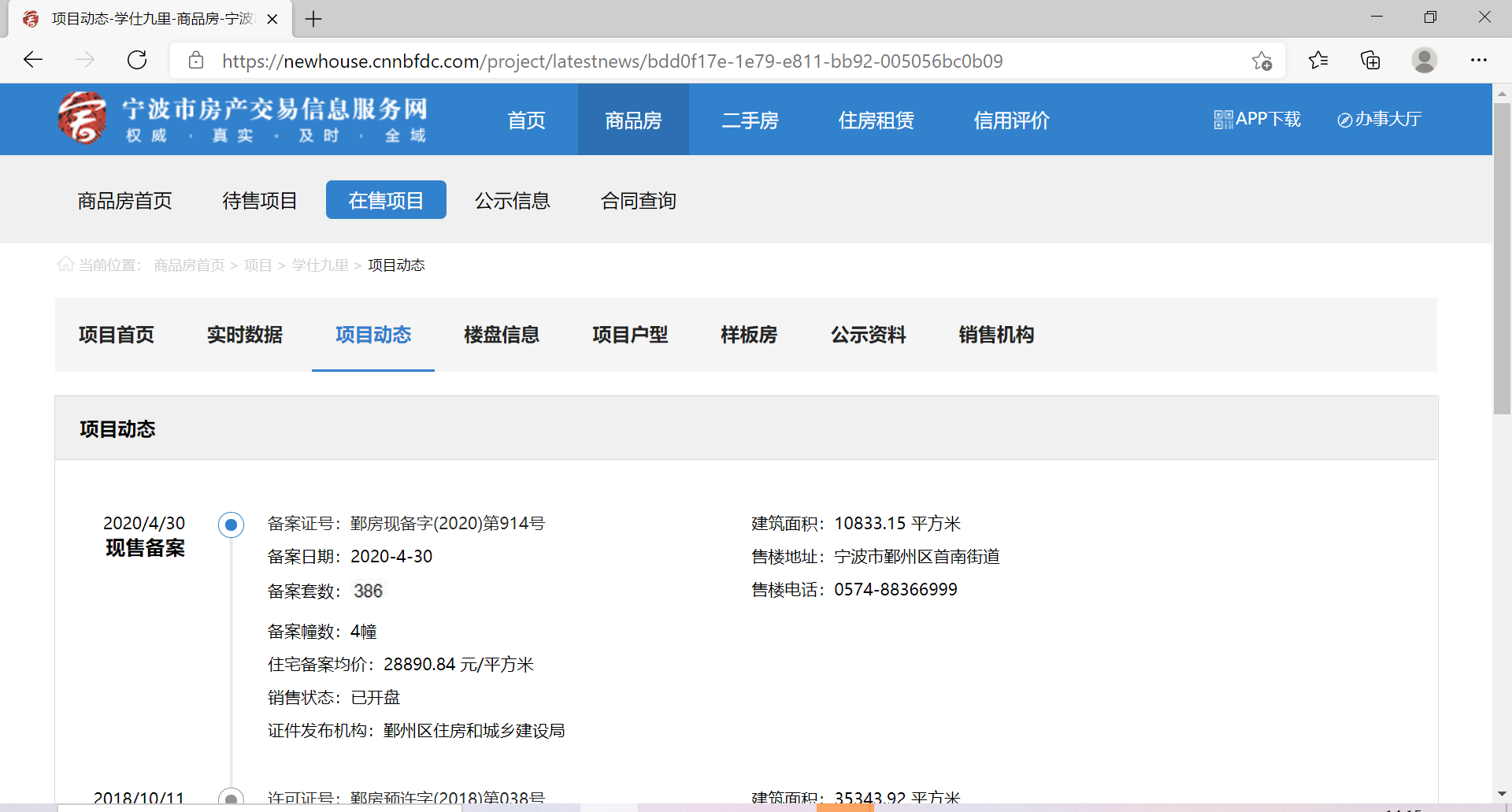1512x812 pixels.
Task: Switch to 实时数据 tab
Action: [x=245, y=335]
